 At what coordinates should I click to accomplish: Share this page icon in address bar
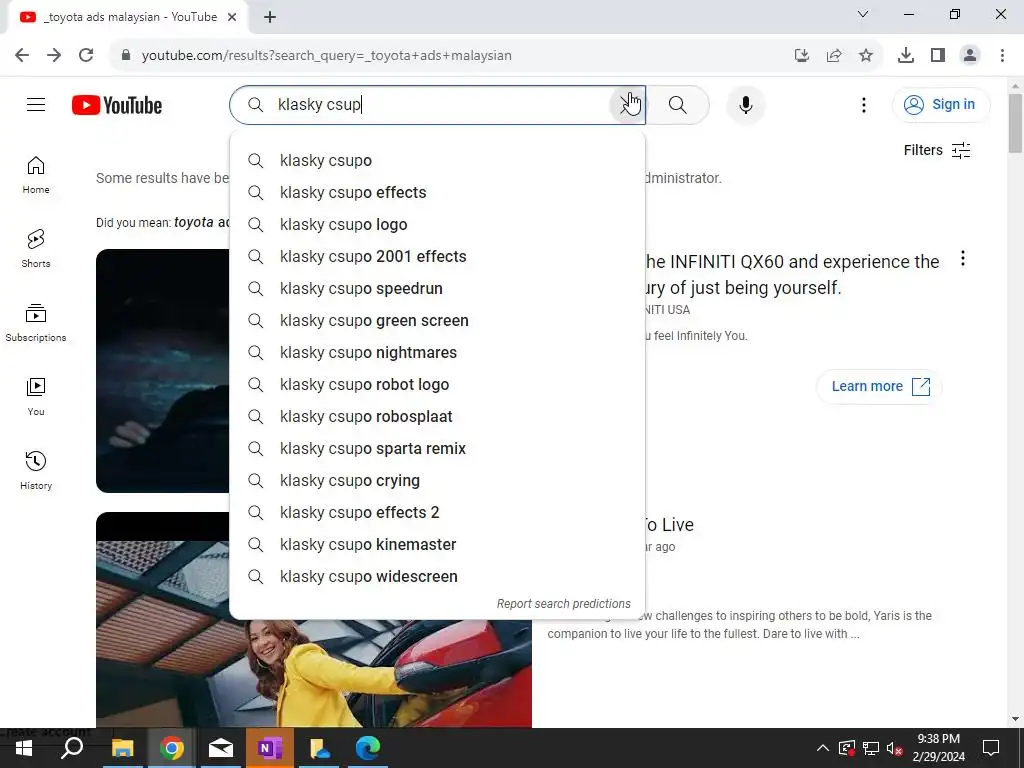[x=833, y=56]
